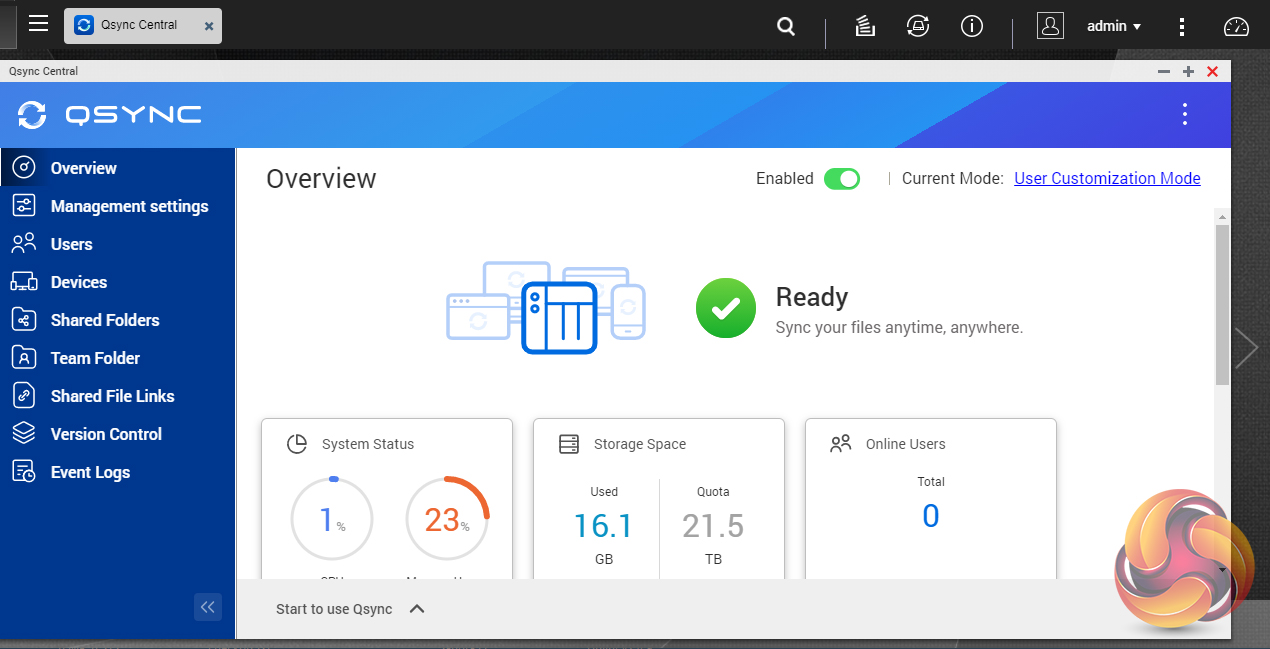Click the info circle notification icon
1270x649 pixels.
tap(971, 27)
